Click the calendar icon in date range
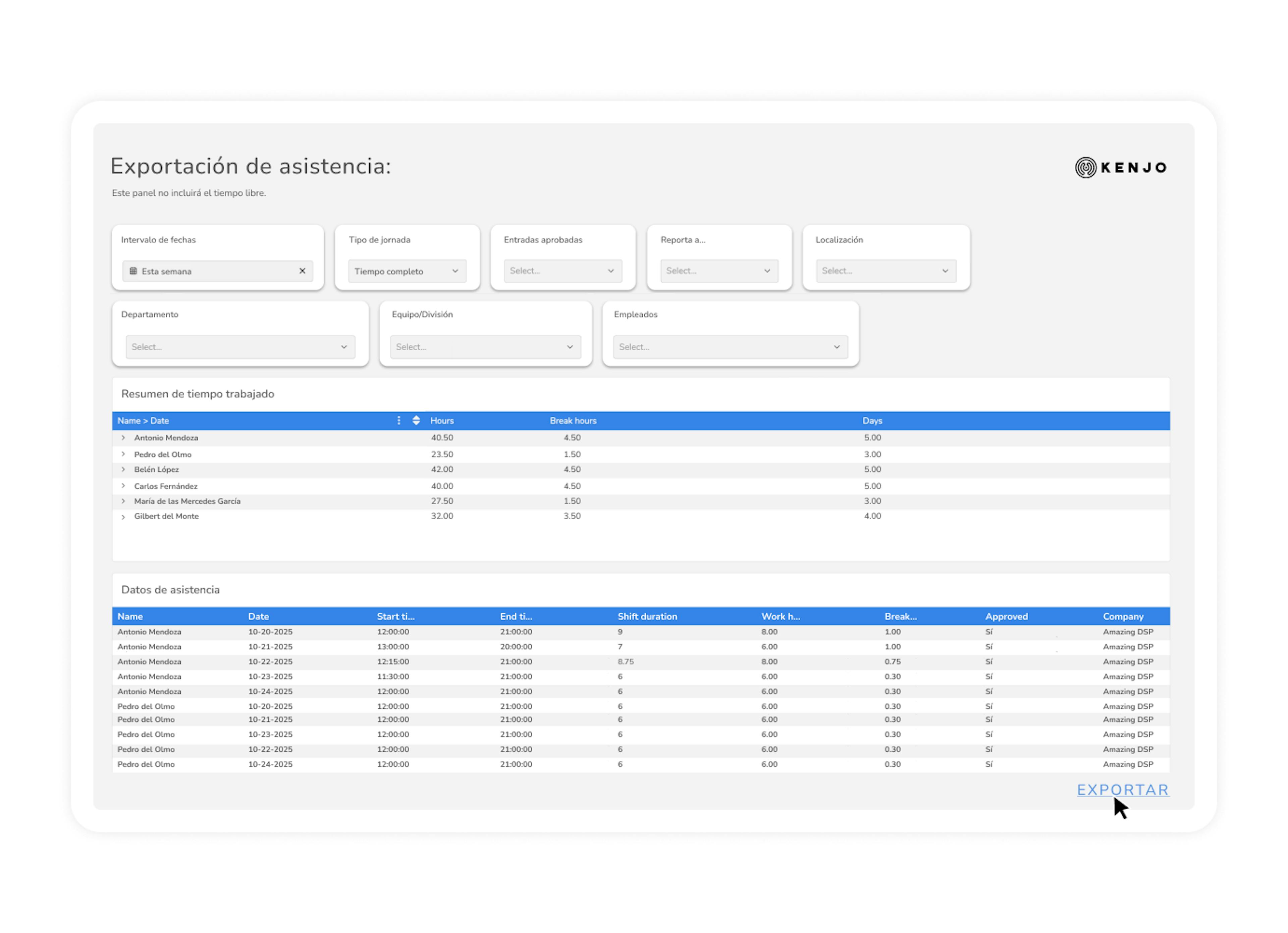 click(x=133, y=271)
